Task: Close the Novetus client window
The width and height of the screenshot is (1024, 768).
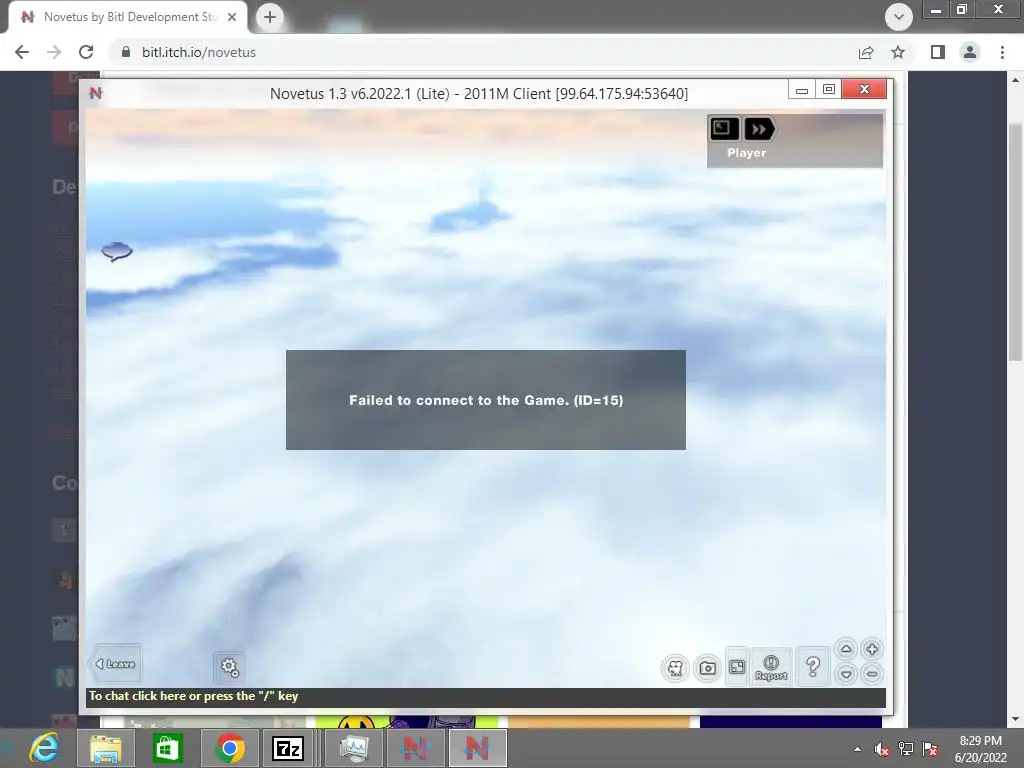Action: [x=864, y=89]
